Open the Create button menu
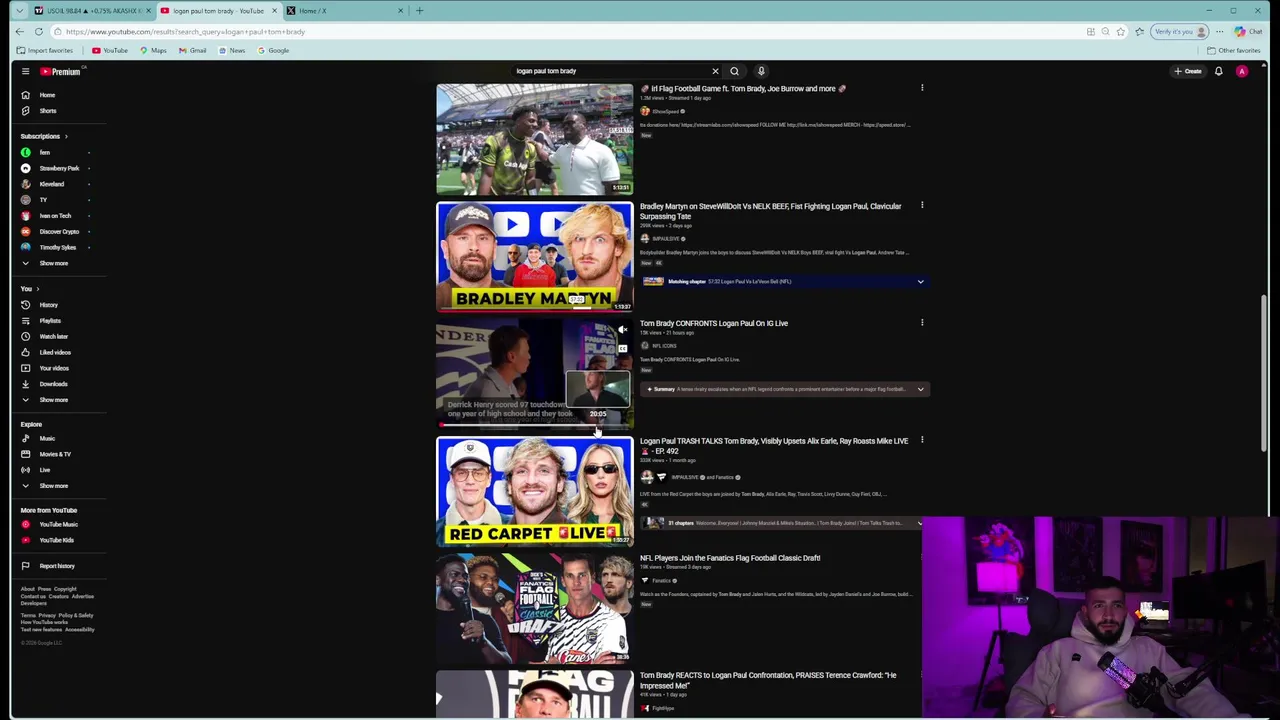Screen dimensions: 1280x720 coord(1188,71)
